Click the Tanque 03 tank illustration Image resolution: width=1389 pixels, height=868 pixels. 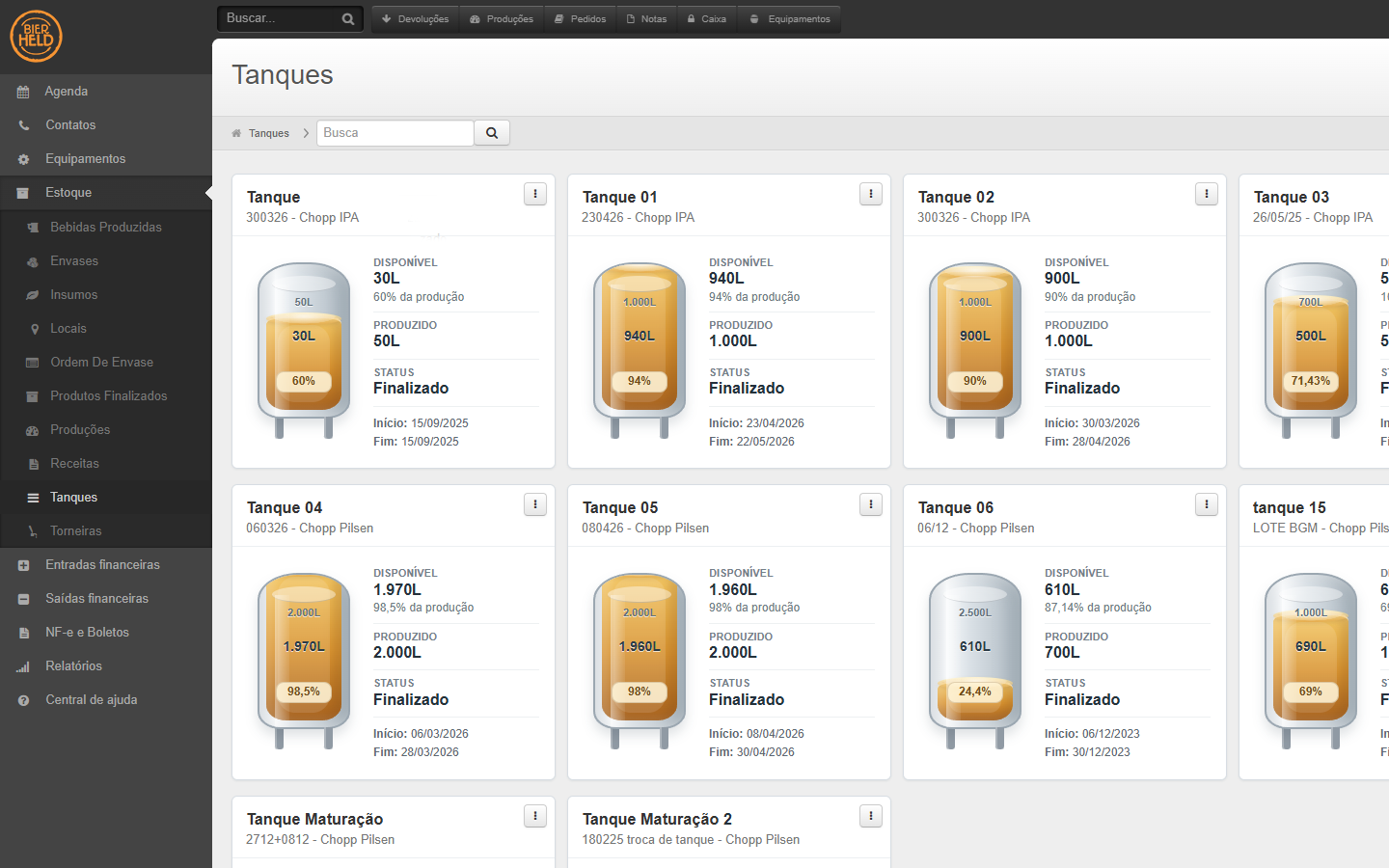pyautogui.click(x=1311, y=350)
